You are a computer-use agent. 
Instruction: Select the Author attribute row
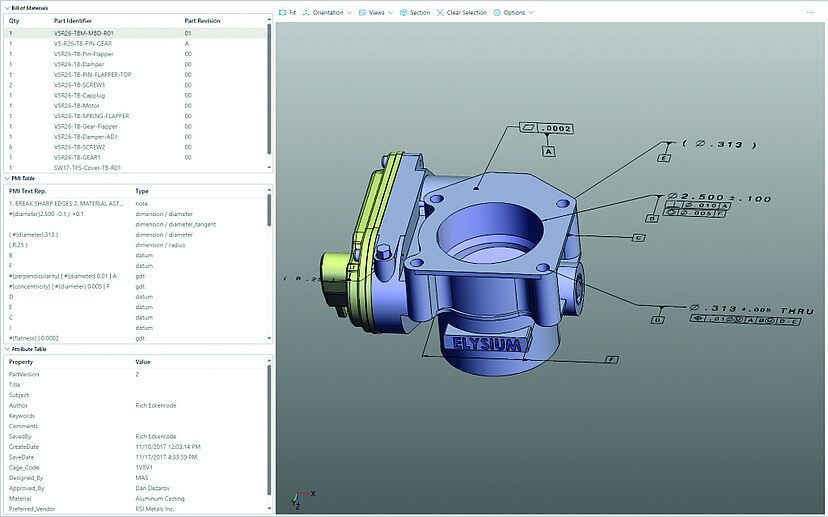(x=135, y=405)
